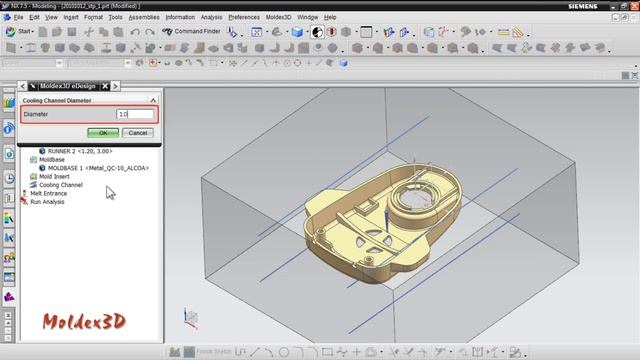Confirm diameter with OK button
Image resolution: width=640 pixels, height=360 pixels.
(x=103, y=133)
